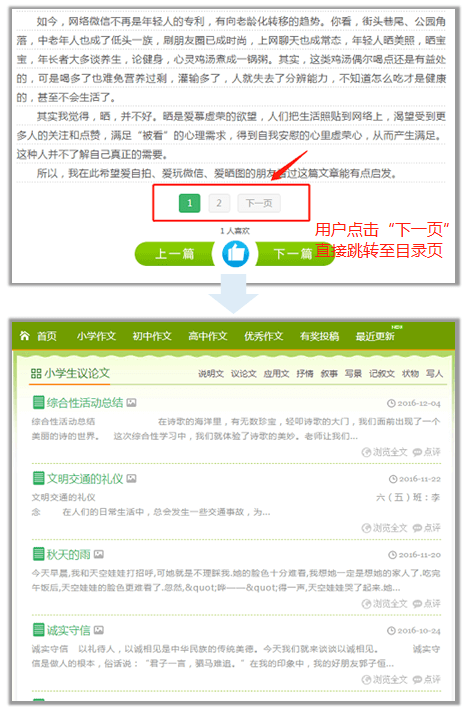Click the blue thumbs-up like icon
The image size is (475, 710).
click(235, 254)
